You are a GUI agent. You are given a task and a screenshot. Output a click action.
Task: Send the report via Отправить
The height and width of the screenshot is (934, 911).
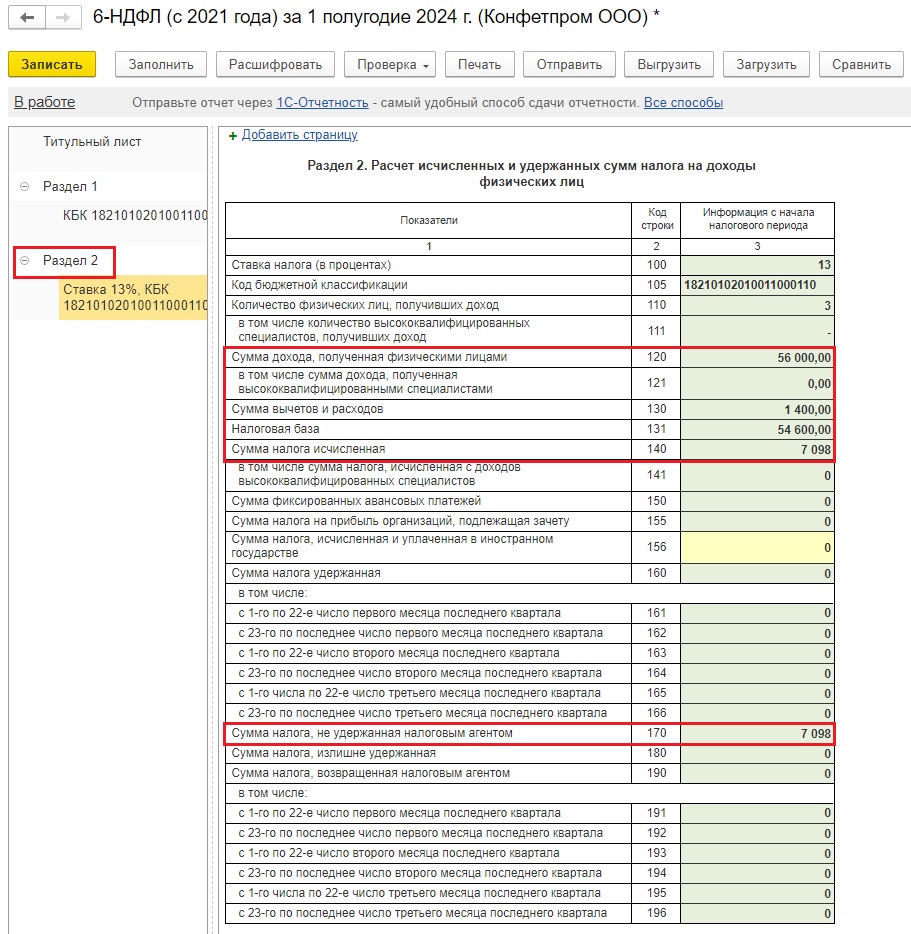pos(569,64)
